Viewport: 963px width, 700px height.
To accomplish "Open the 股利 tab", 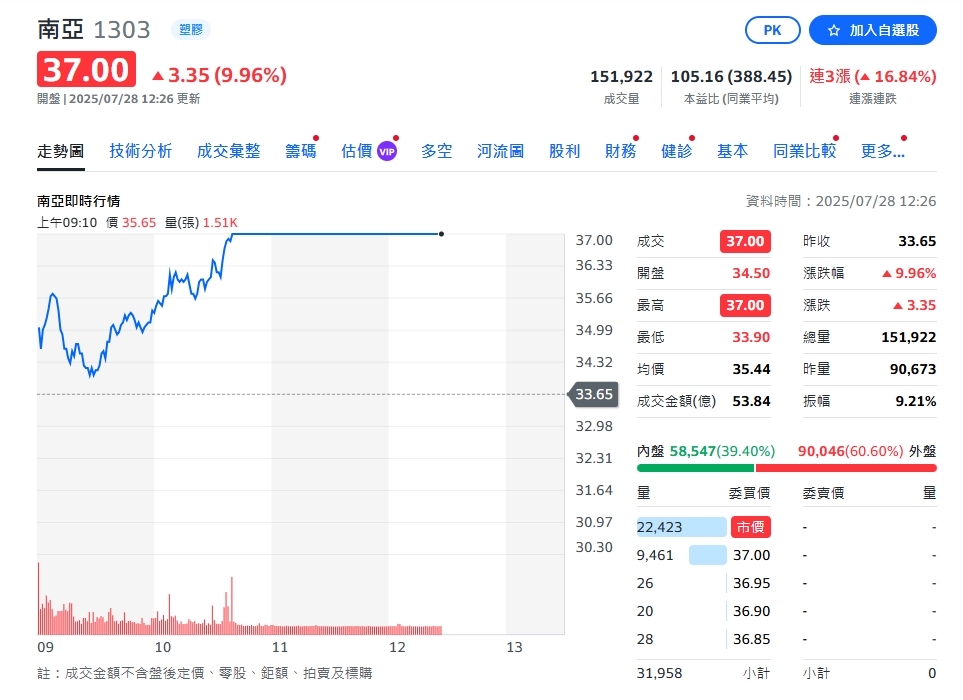I will (x=564, y=150).
